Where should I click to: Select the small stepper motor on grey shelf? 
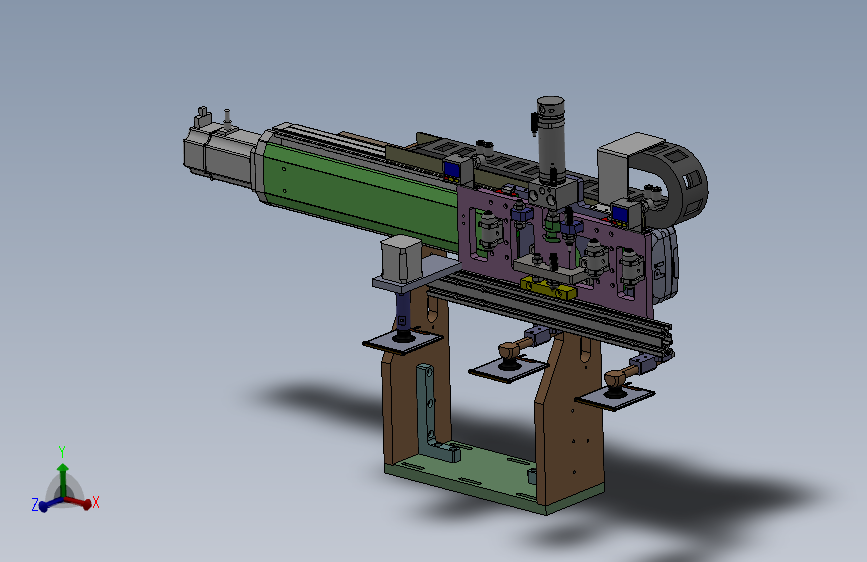pos(402,257)
